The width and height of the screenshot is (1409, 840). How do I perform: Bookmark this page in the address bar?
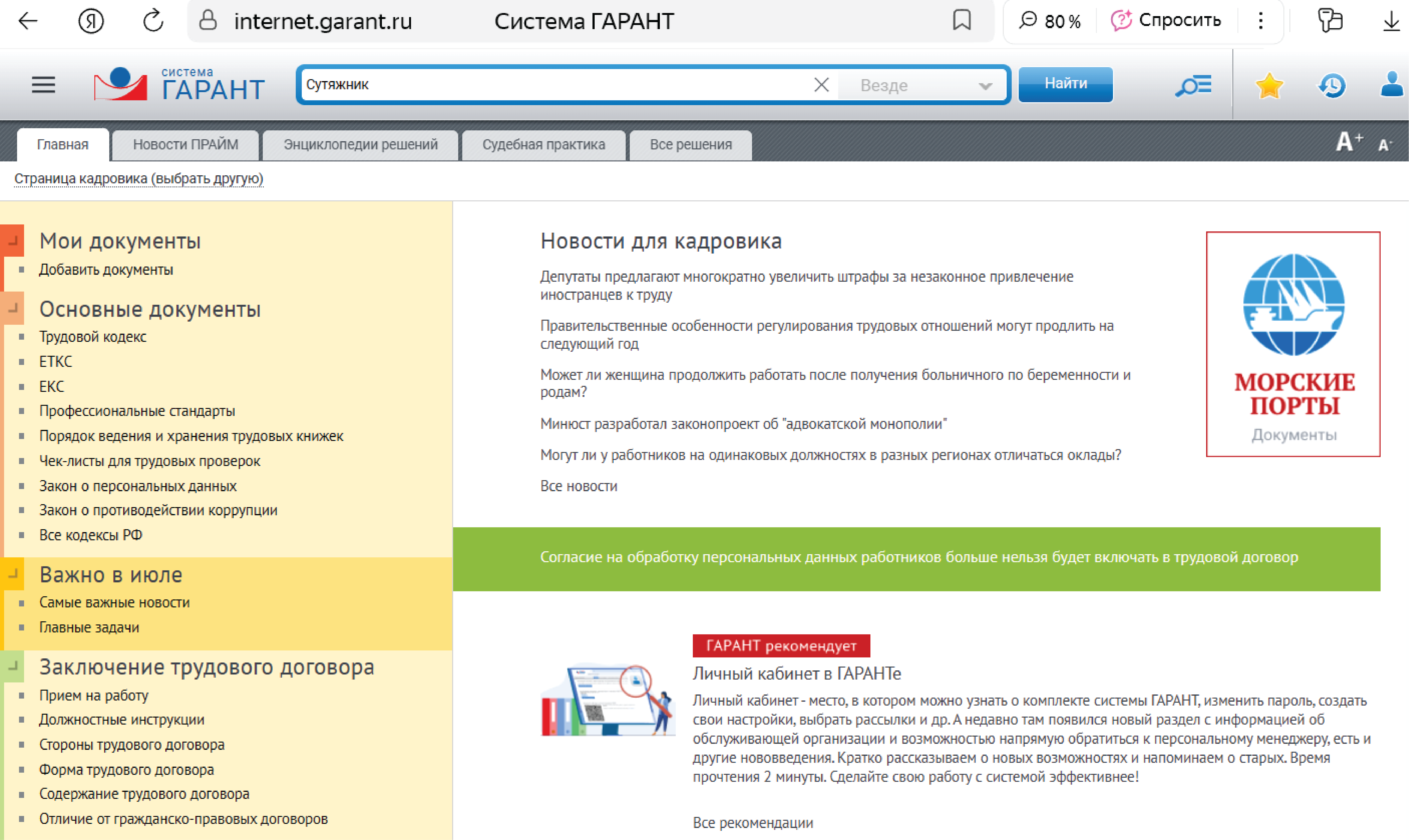coord(962,20)
